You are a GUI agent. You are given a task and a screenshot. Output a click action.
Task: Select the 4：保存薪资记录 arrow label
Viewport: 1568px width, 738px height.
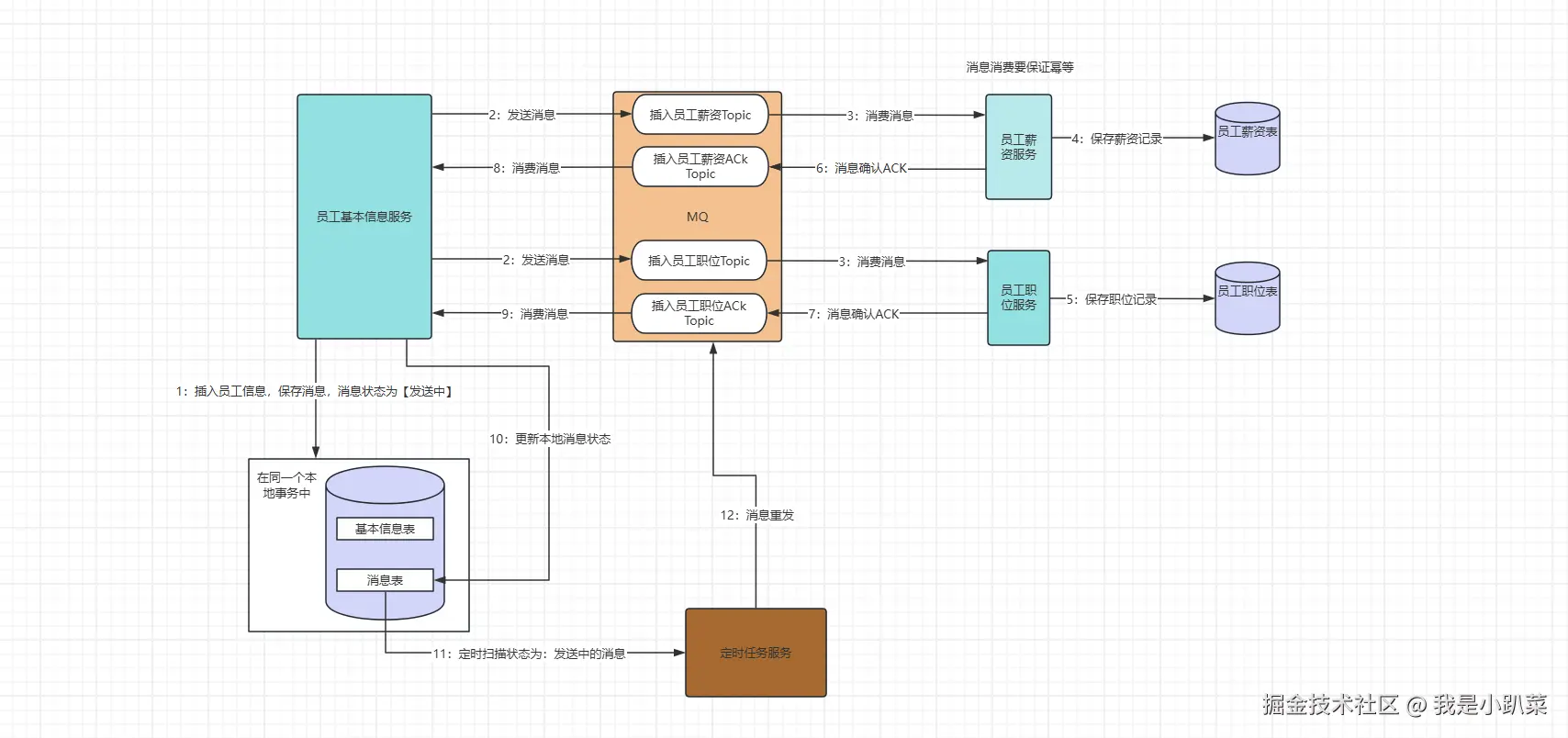click(1116, 139)
